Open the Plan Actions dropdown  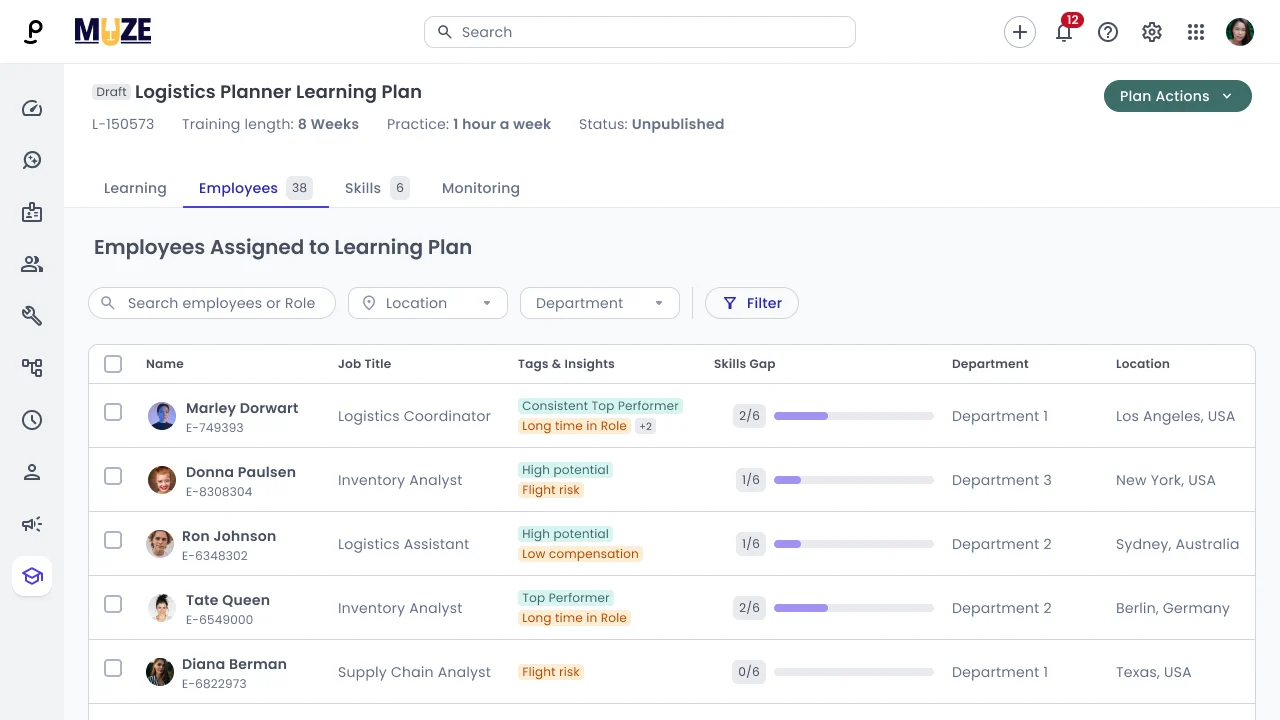pyautogui.click(x=1178, y=96)
